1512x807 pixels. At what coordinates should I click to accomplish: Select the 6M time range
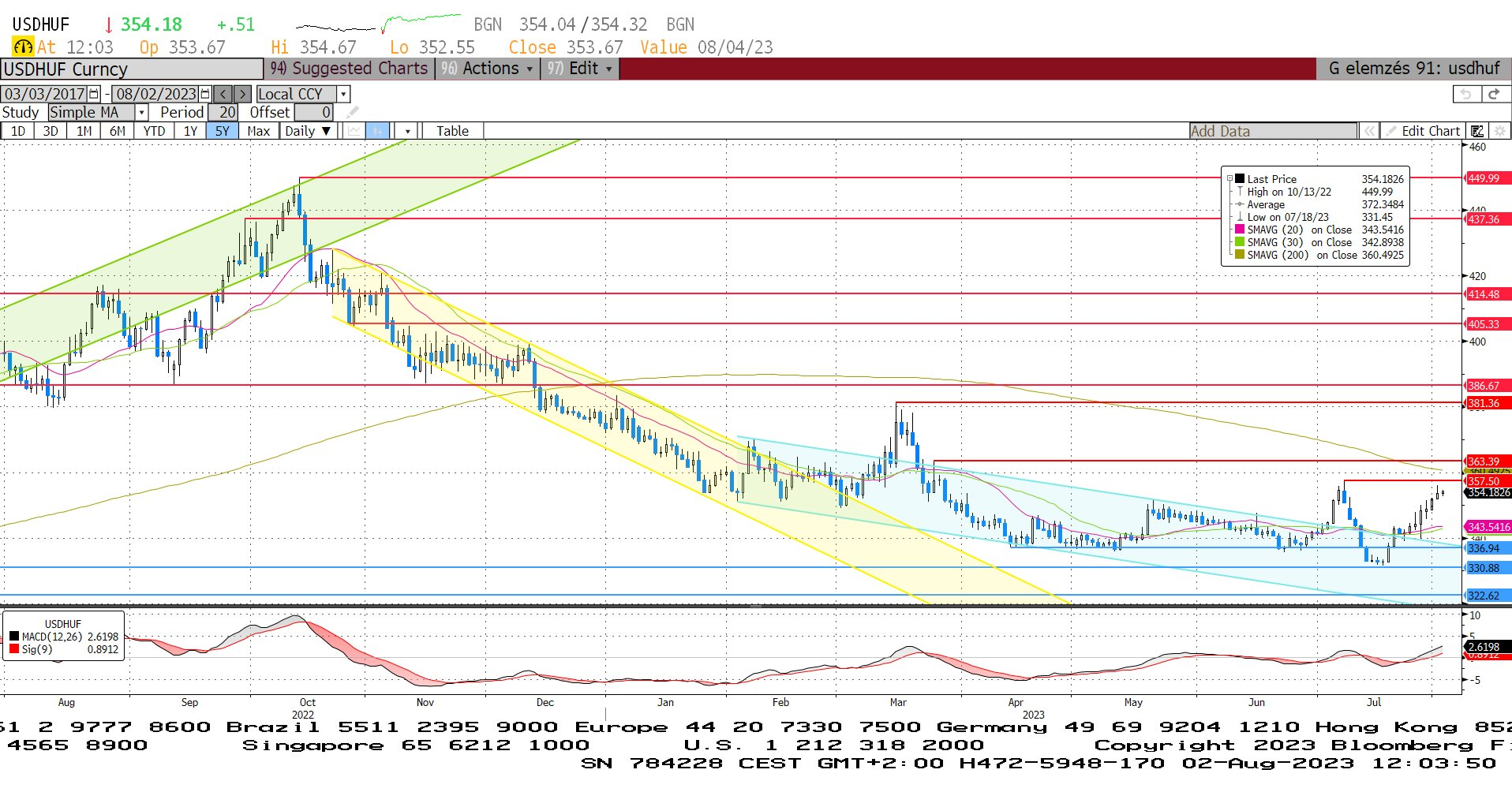point(117,131)
